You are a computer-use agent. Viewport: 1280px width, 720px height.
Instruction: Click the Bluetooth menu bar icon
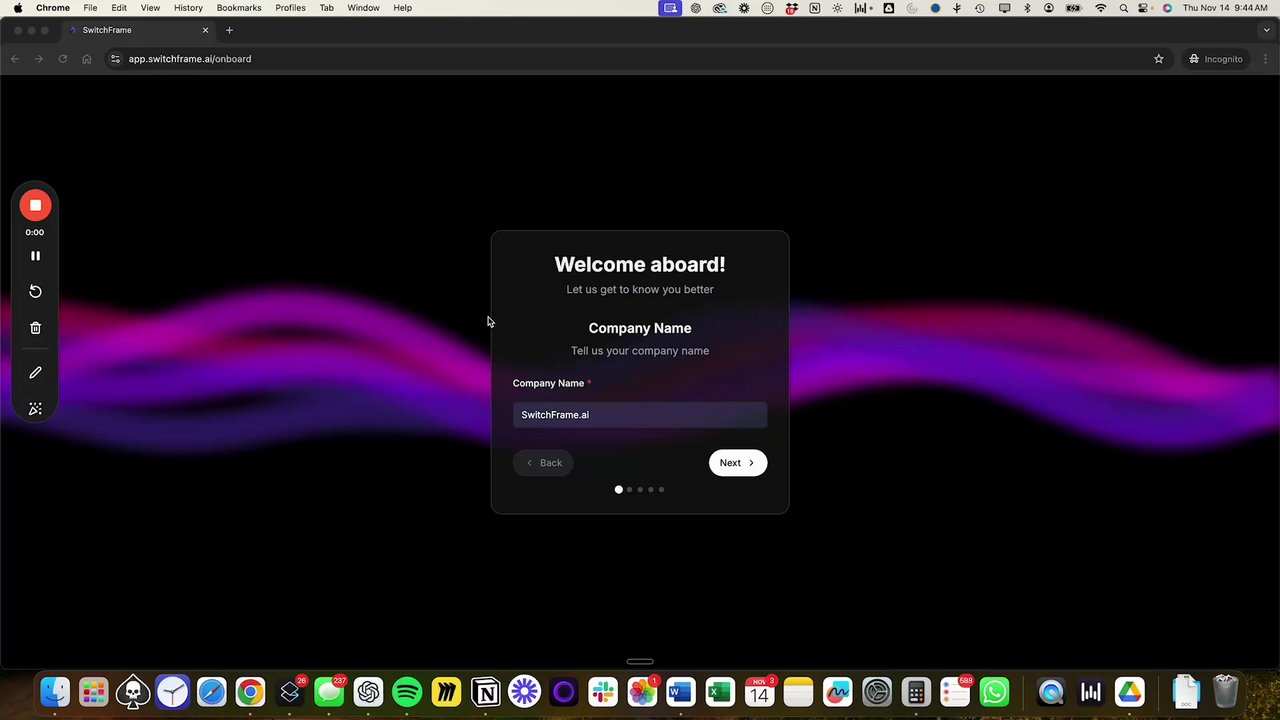1027,8
